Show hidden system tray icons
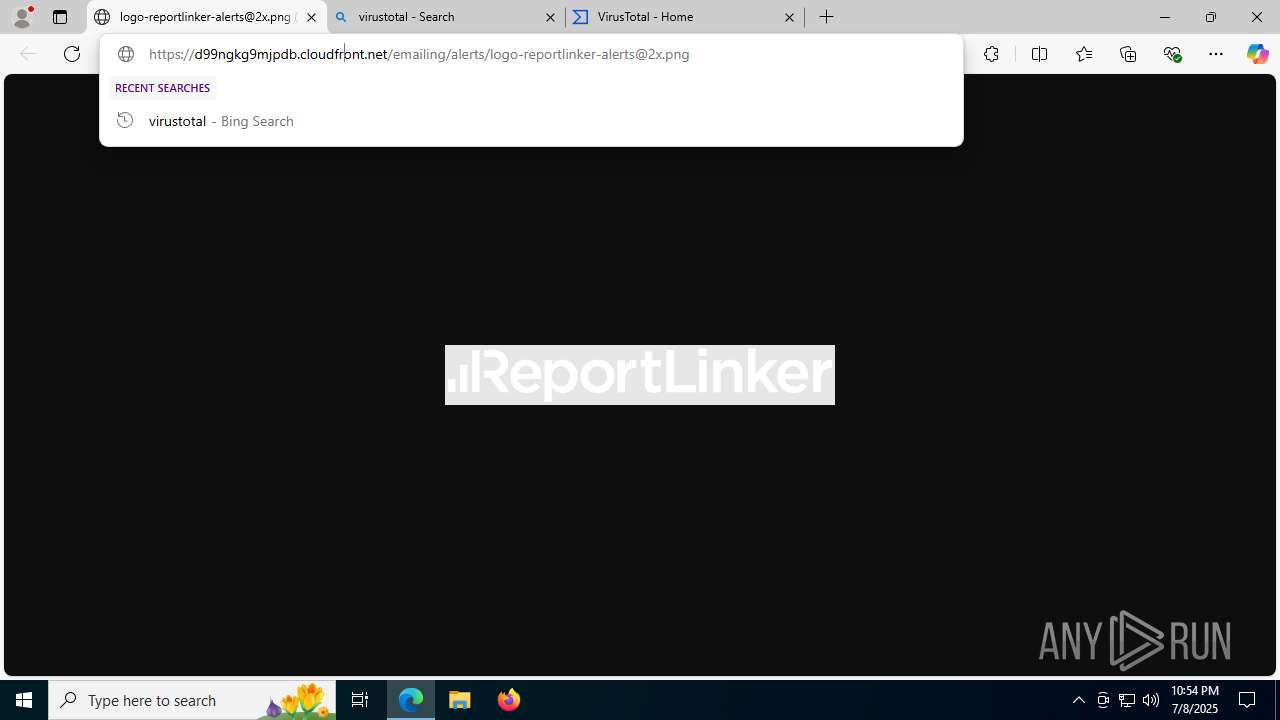This screenshot has height=720, width=1280. (1078, 700)
